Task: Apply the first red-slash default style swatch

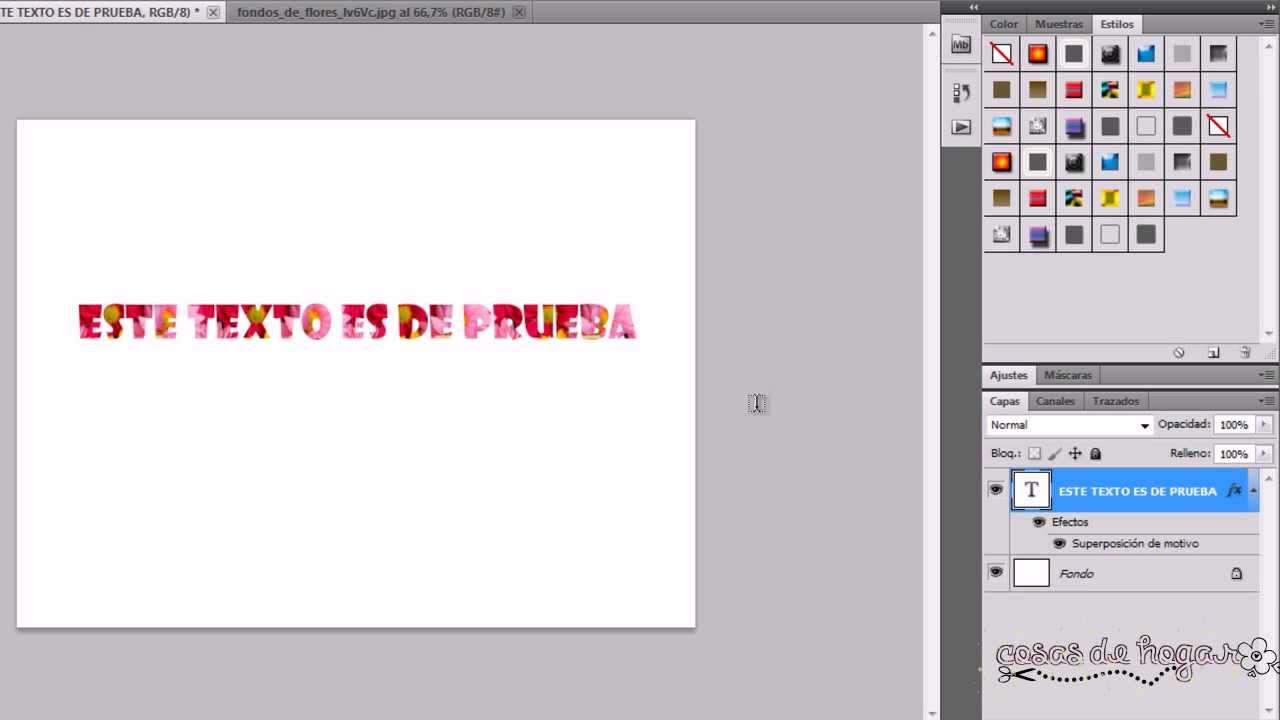Action: [x=1001, y=54]
